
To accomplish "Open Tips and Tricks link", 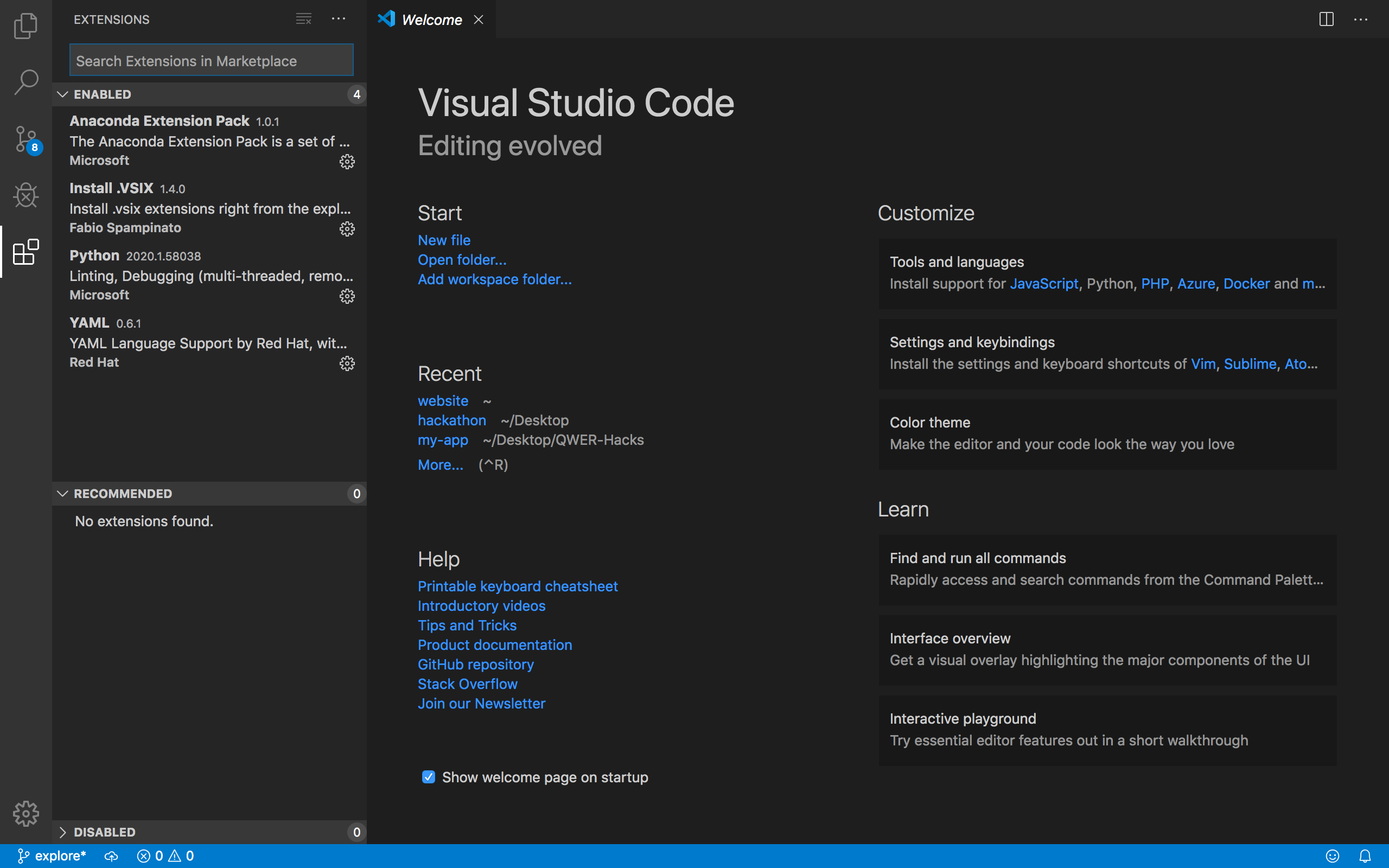I will [x=467, y=625].
